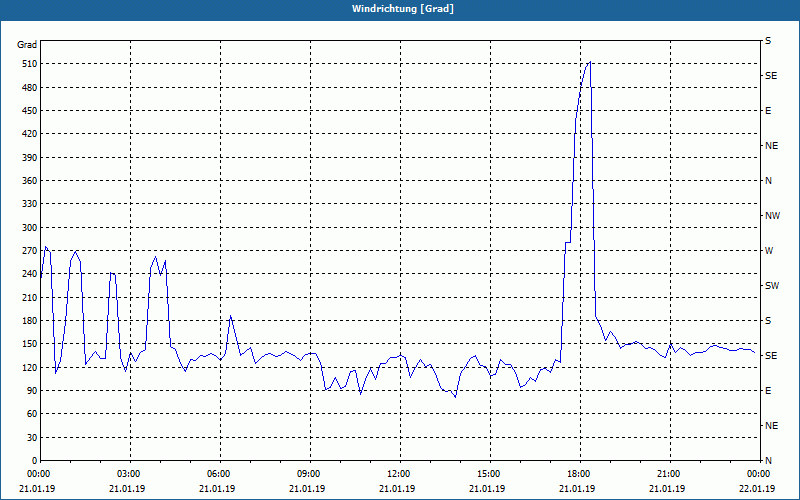Click the 21.01.19 date under 06:00

pyautogui.click(x=217, y=489)
